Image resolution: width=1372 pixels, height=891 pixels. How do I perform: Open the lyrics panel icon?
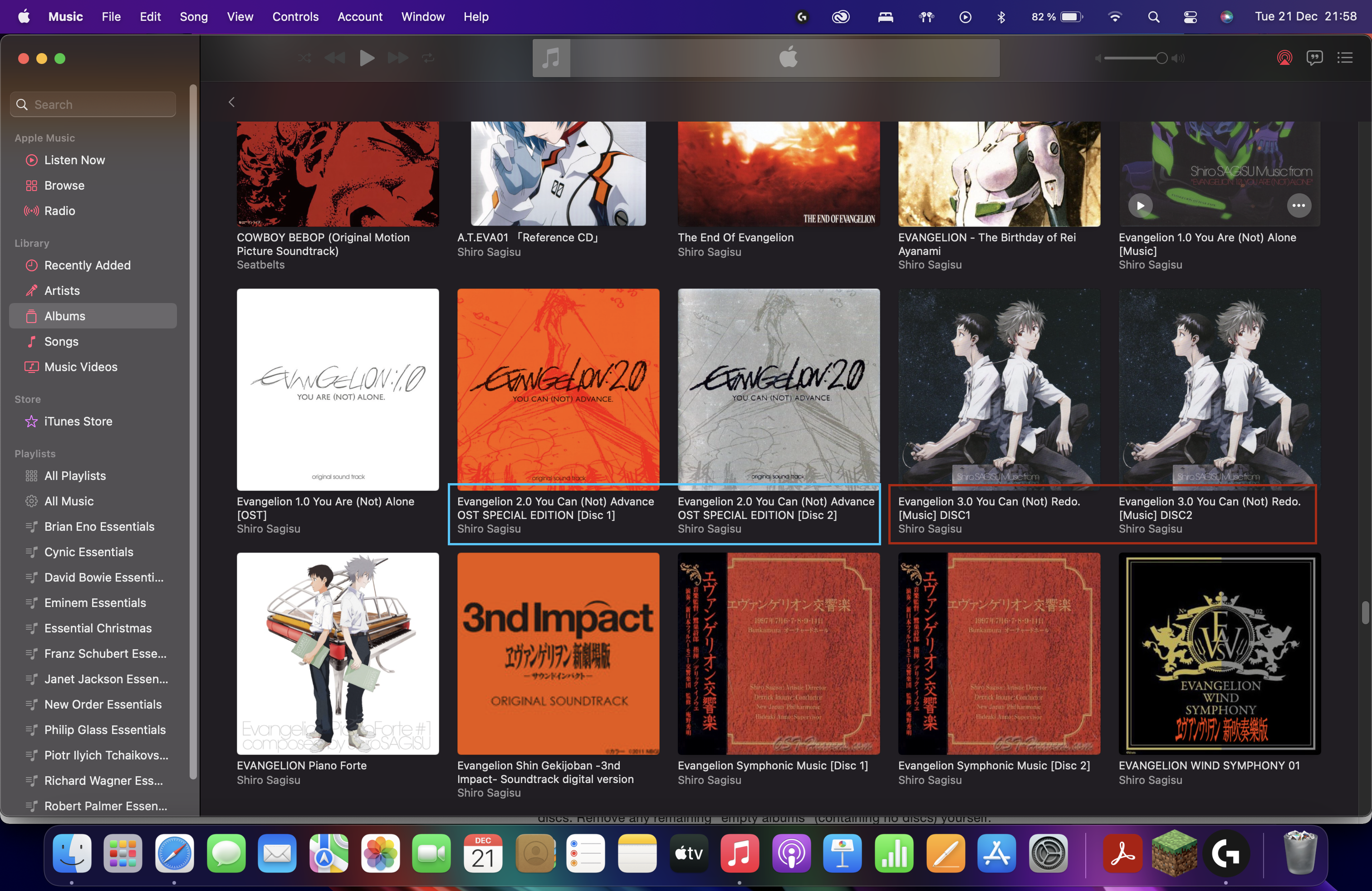tap(1314, 58)
